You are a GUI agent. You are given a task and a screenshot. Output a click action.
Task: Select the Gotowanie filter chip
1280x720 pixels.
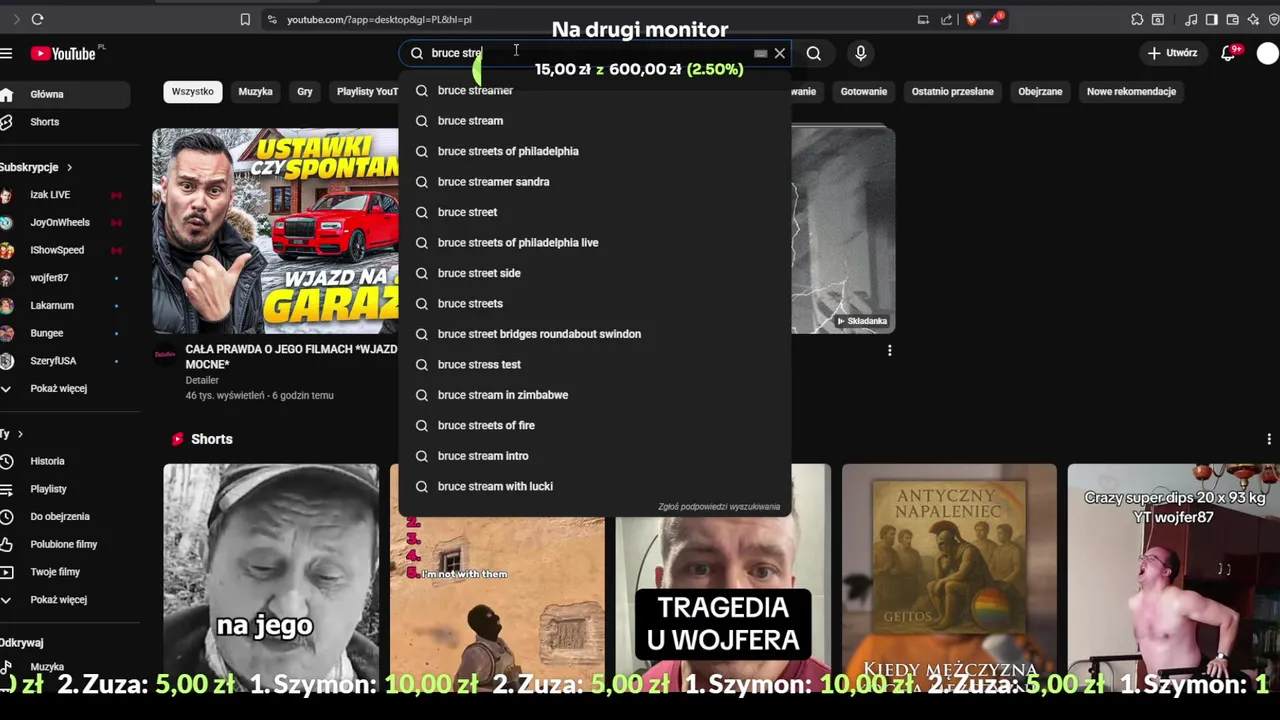tap(864, 91)
